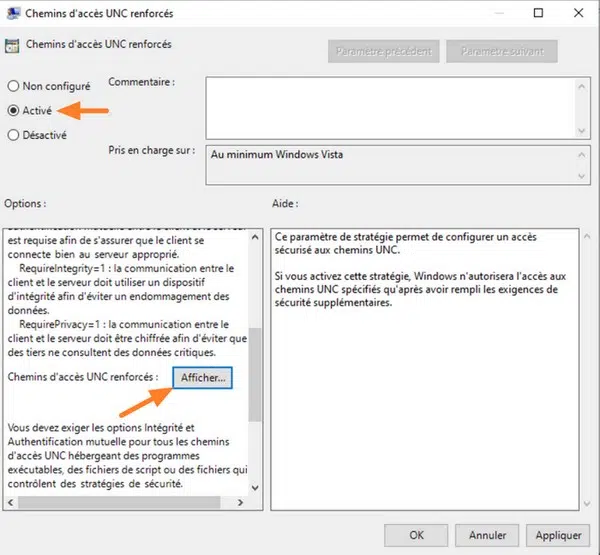Click Aide pane scroll down arrow
This screenshot has height=555, width=600.
coord(587,504)
